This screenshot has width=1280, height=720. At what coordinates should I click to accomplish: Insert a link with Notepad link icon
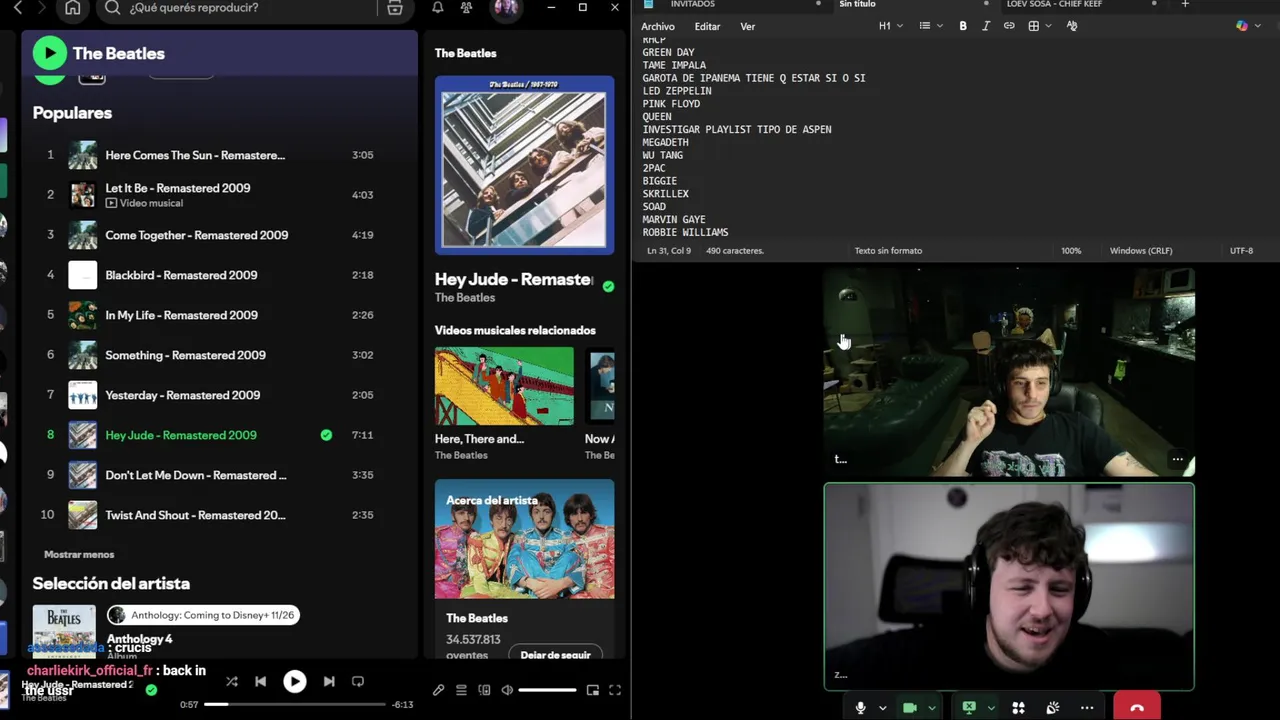click(x=1009, y=26)
